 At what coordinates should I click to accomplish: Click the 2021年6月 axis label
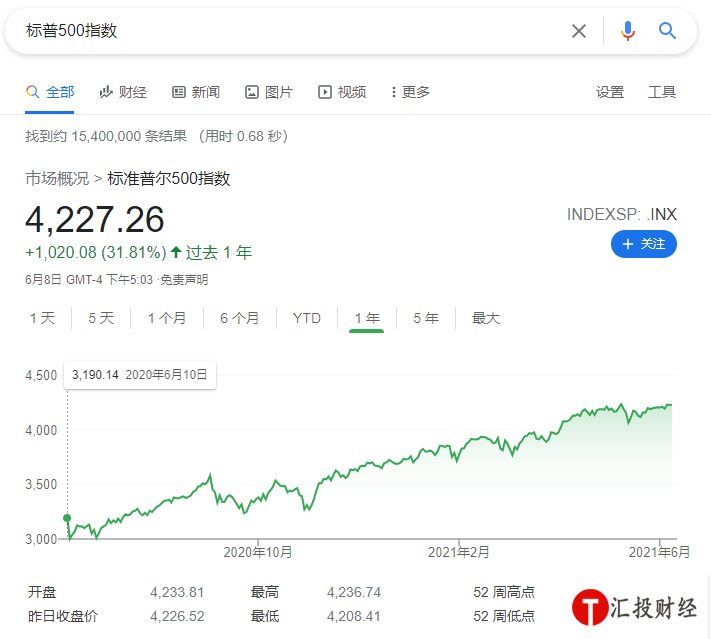coord(659,552)
